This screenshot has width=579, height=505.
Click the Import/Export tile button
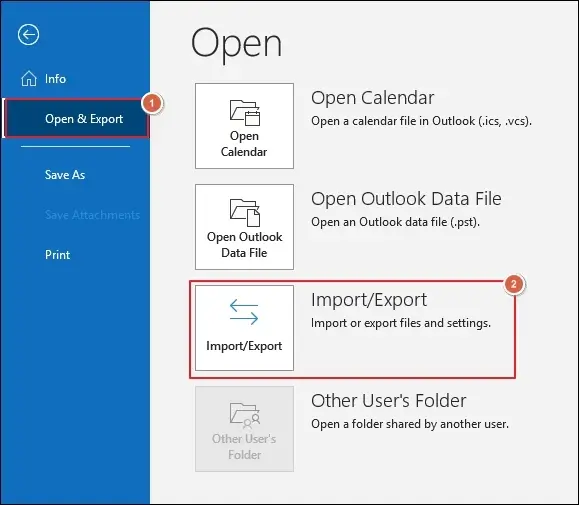[x=244, y=328]
